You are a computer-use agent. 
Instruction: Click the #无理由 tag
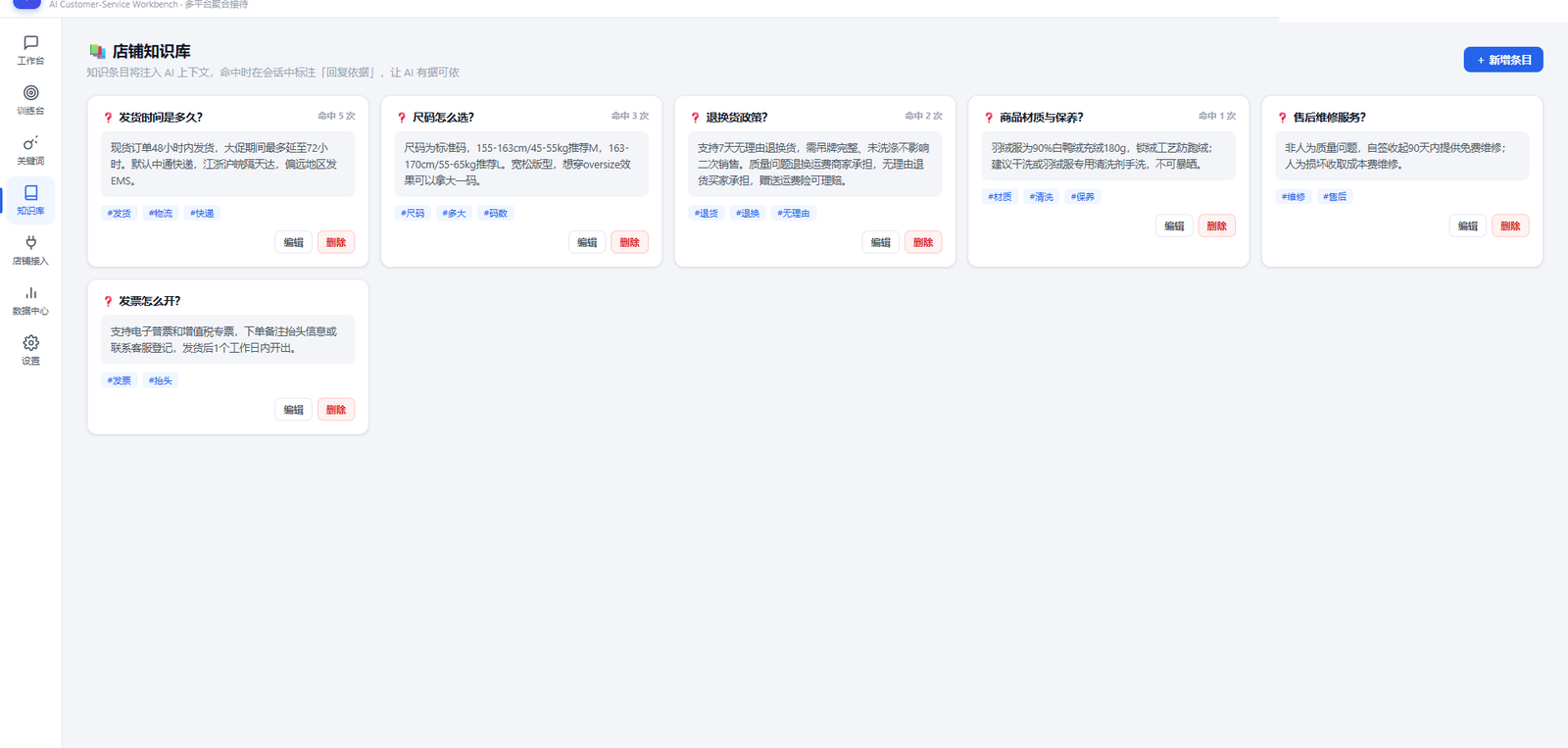[x=794, y=213]
